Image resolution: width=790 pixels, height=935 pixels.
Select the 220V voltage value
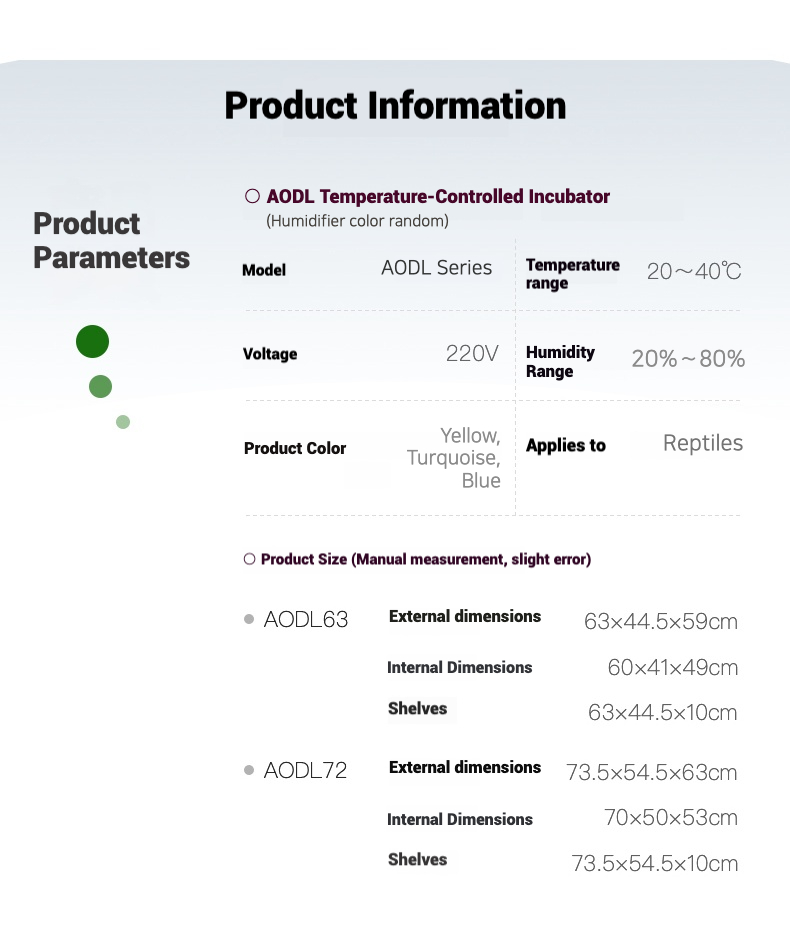[x=472, y=353]
